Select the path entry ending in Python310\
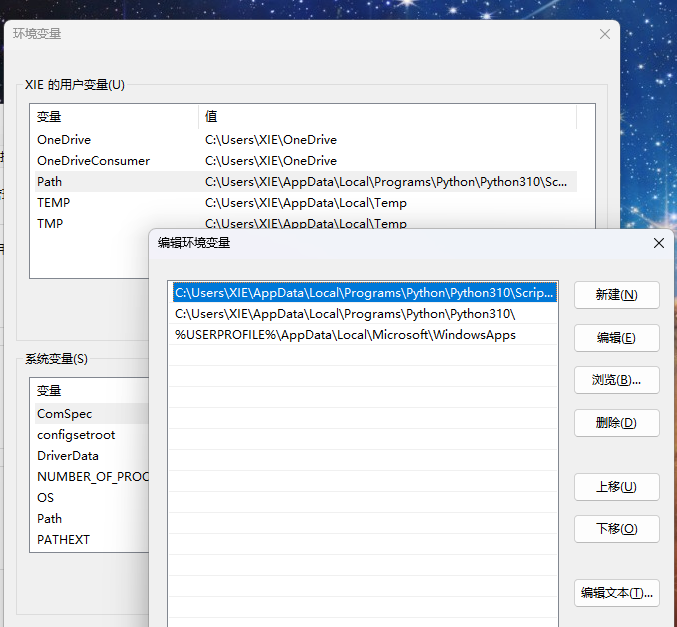 point(363,314)
